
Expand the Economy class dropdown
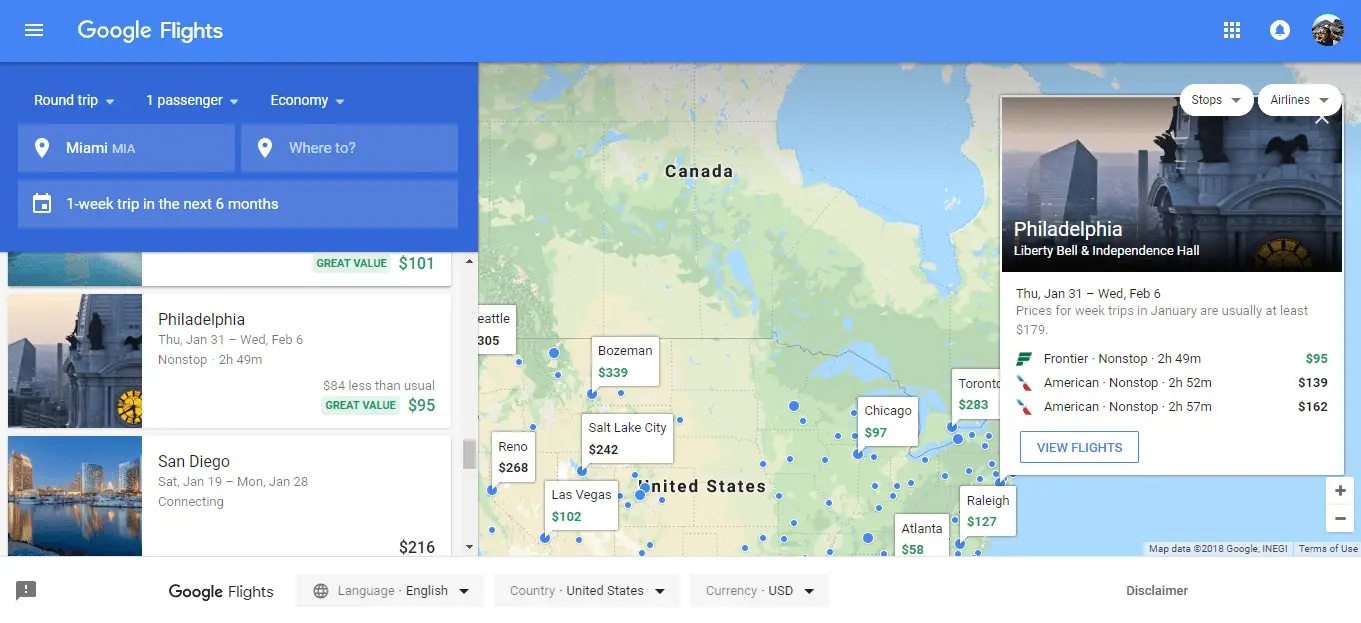307,101
